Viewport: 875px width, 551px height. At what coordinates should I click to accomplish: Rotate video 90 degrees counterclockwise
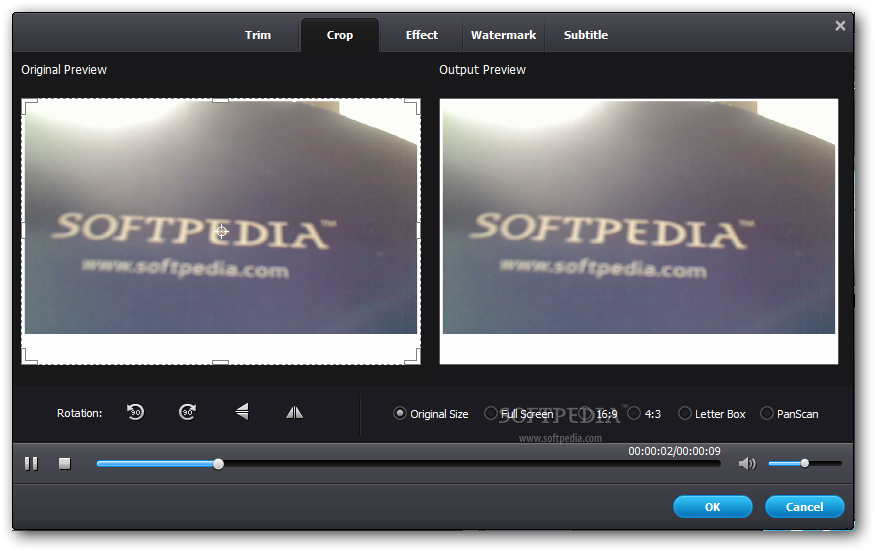pos(135,412)
